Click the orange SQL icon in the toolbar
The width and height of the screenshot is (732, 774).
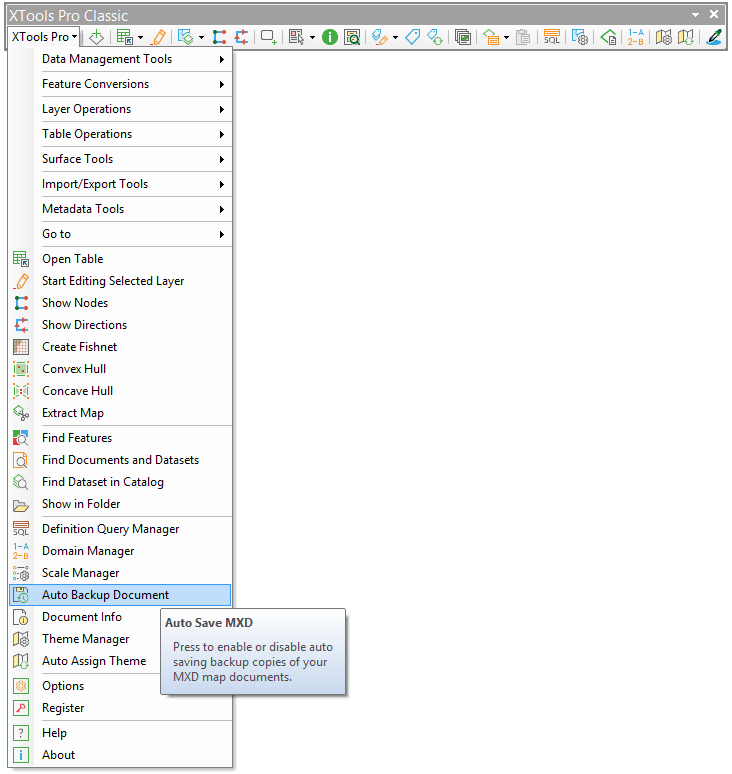point(551,37)
